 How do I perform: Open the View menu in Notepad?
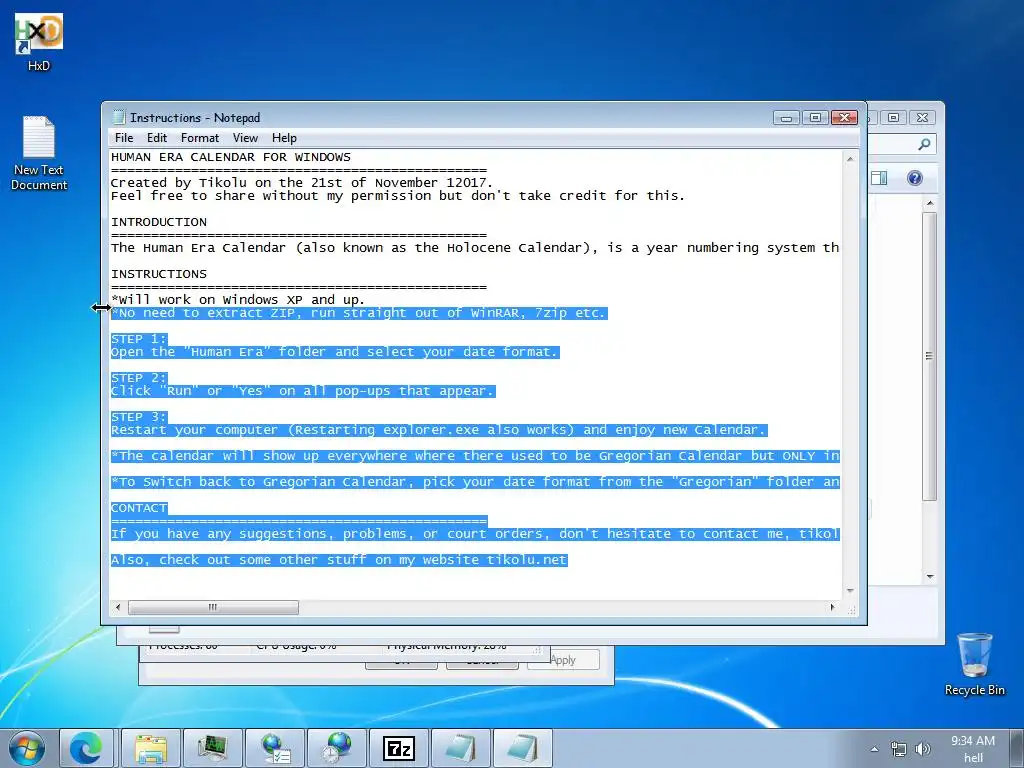coord(245,138)
